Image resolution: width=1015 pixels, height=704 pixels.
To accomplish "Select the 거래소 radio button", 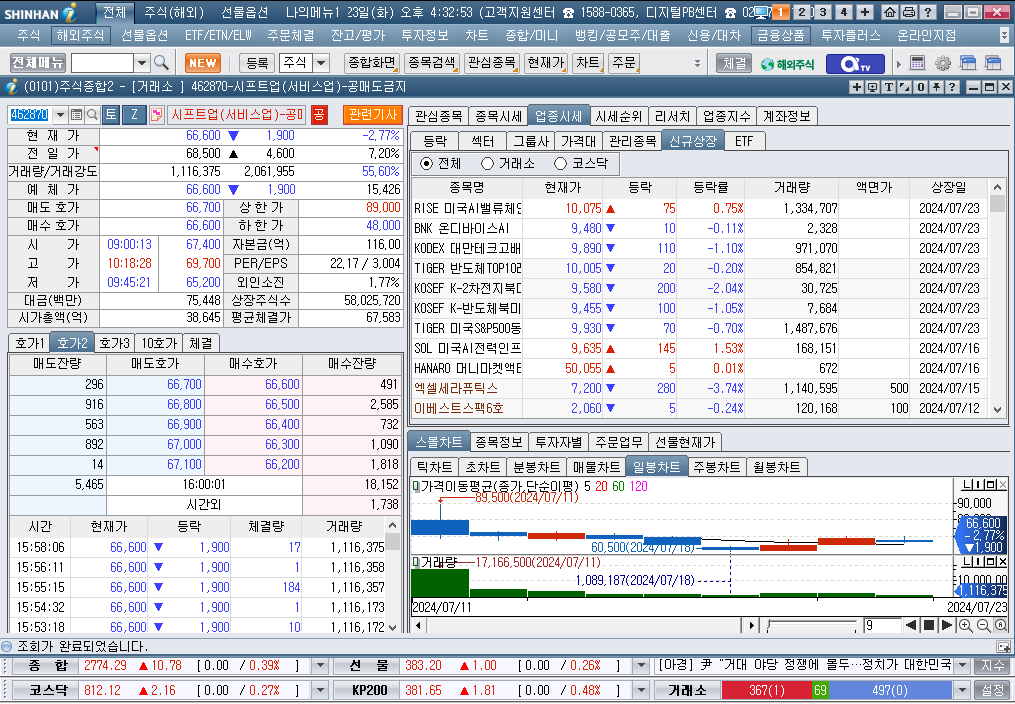I will point(487,164).
